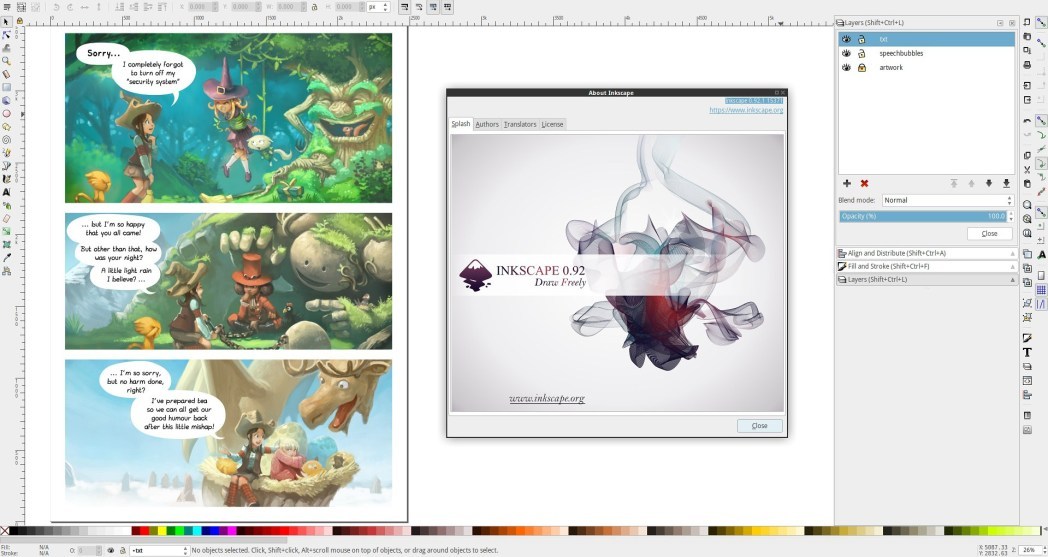The image size is (1048, 557).
Task: Unlock the artwork layer
Action: click(862, 68)
